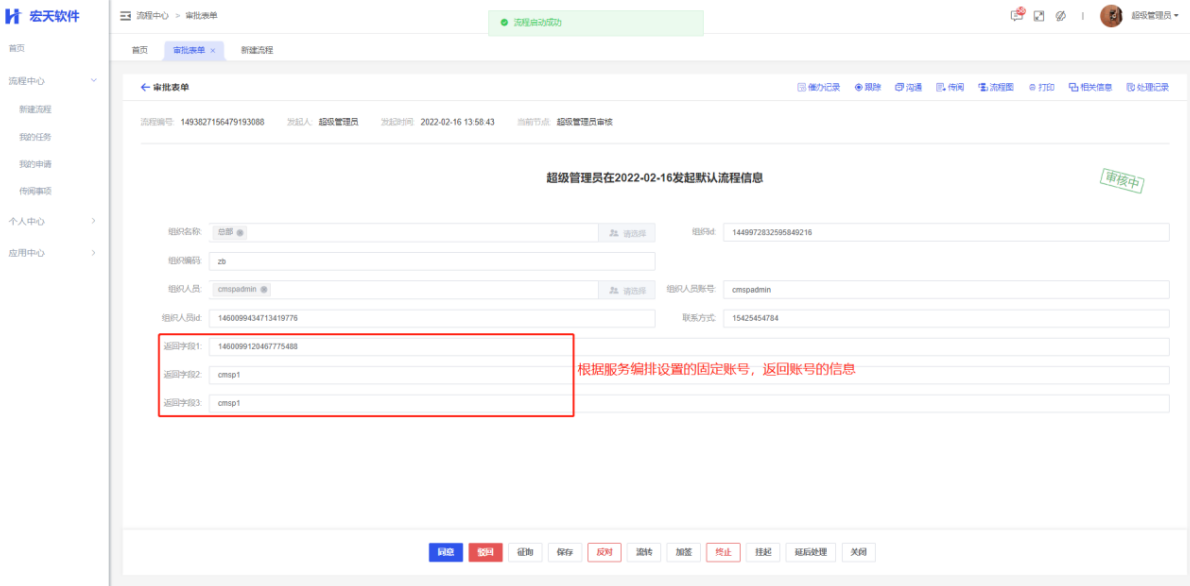
Task: Click the blue 同意 approve button
Action: tap(445, 553)
